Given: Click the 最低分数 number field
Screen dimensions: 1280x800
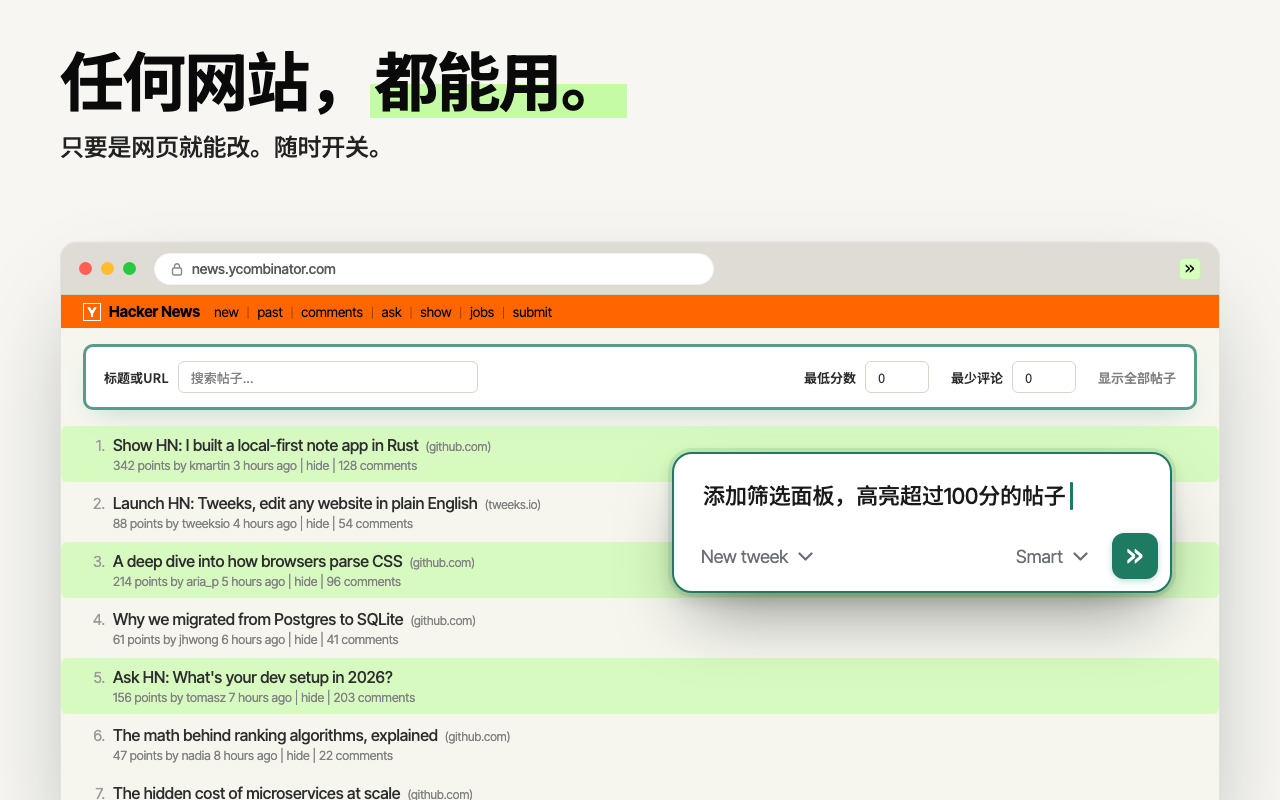Looking at the screenshot, I should 897,377.
